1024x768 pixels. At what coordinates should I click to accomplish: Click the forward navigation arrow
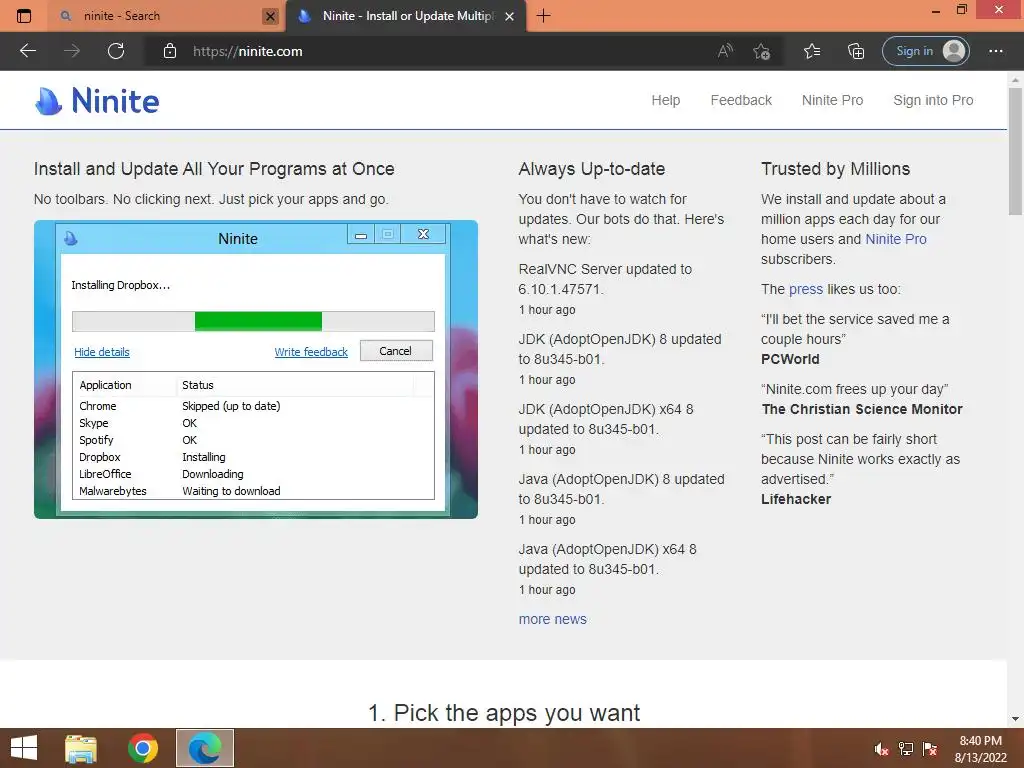tap(72, 51)
